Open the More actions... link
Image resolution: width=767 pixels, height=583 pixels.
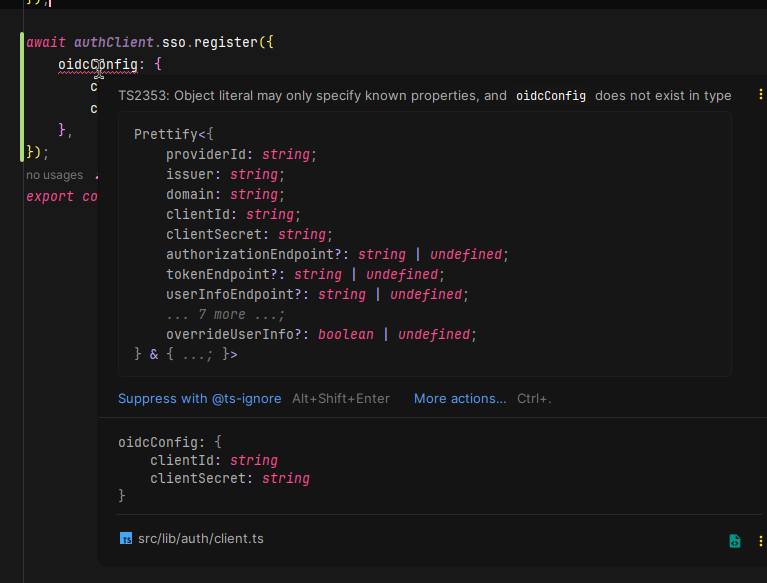click(460, 398)
